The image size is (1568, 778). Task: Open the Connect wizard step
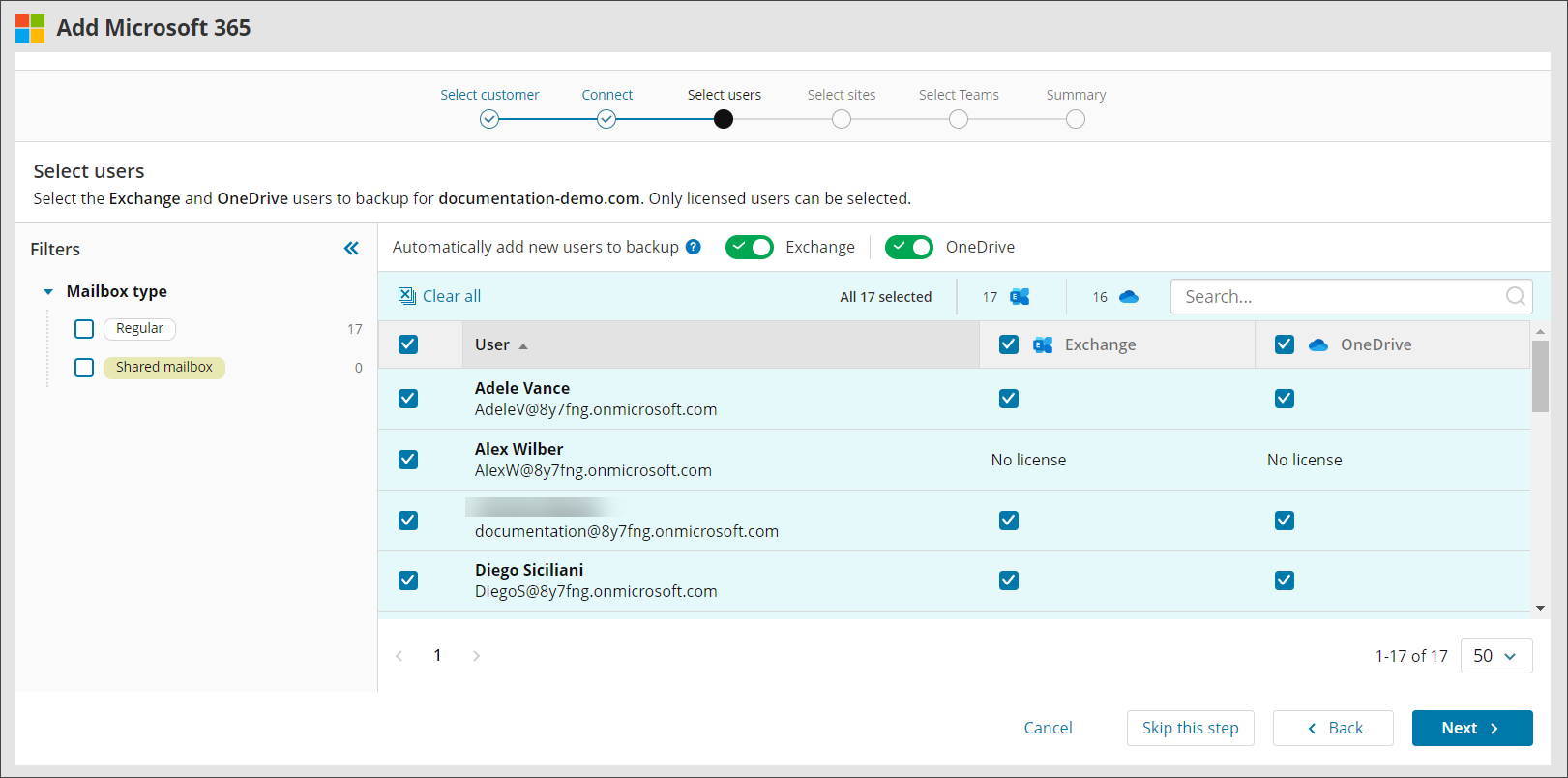606,119
